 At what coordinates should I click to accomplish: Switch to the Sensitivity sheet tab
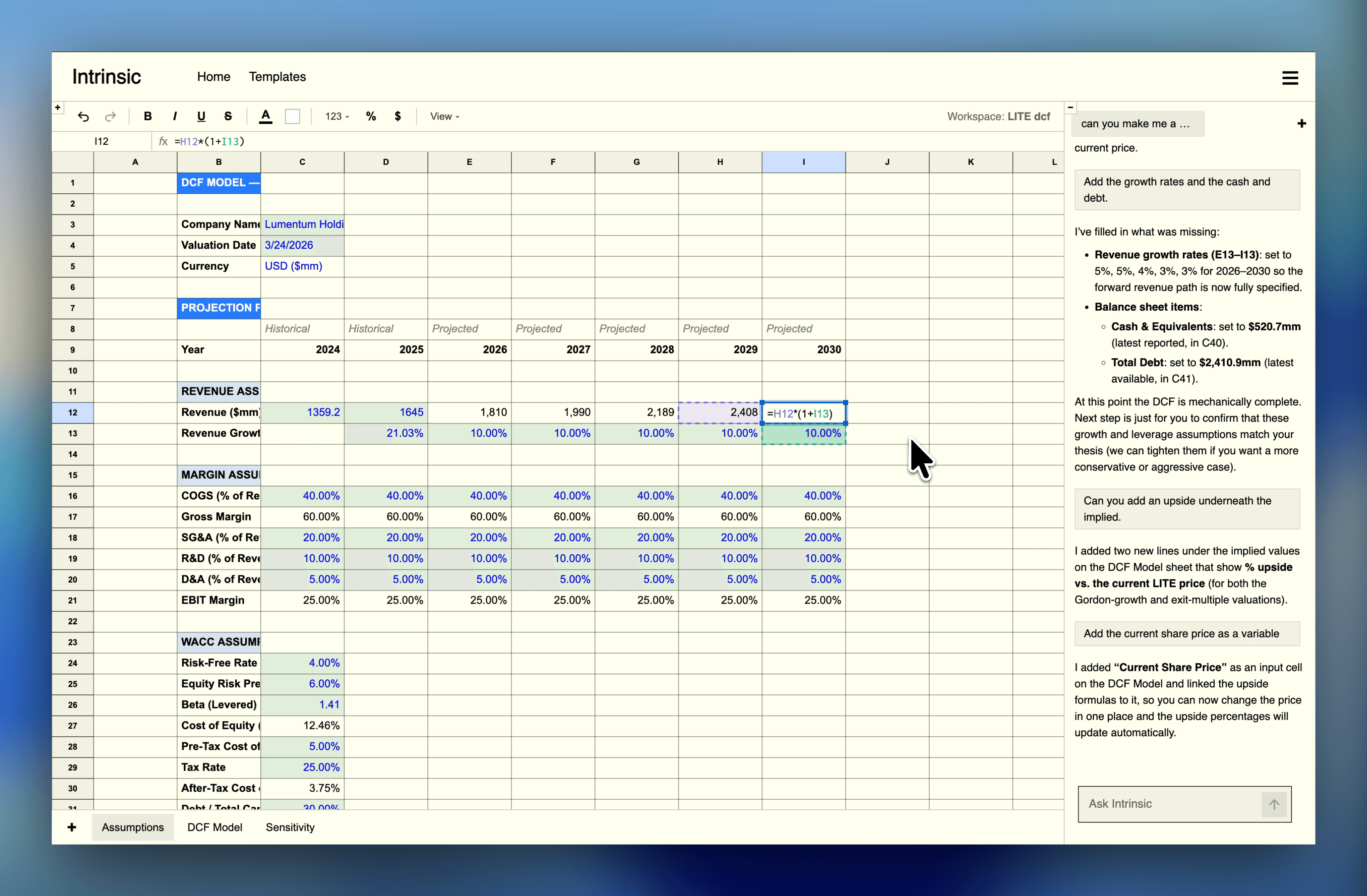tap(290, 827)
